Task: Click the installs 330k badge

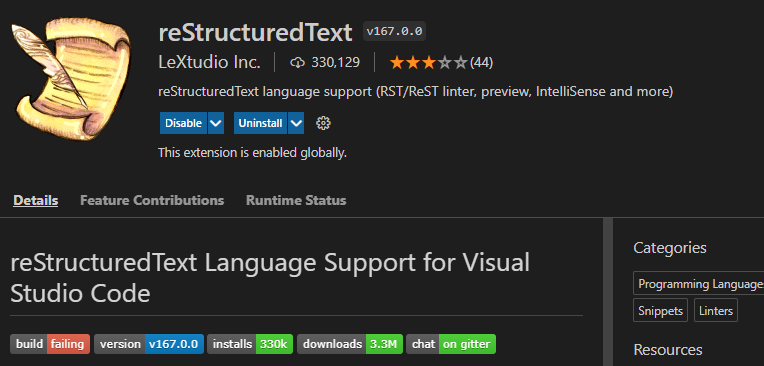Action: [x=250, y=344]
